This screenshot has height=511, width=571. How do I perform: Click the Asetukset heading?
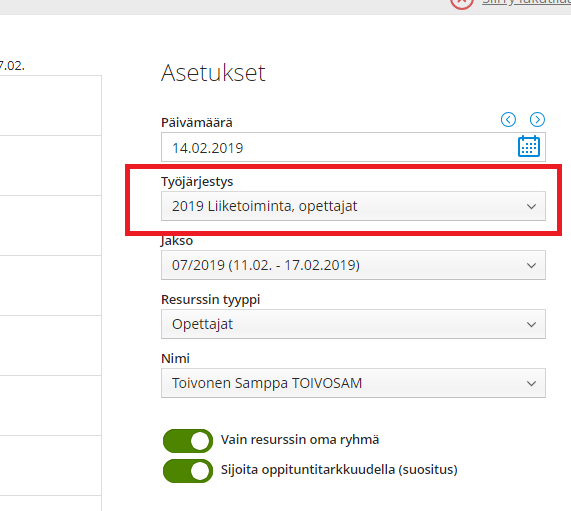pyautogui.click(x=213, y=73)
